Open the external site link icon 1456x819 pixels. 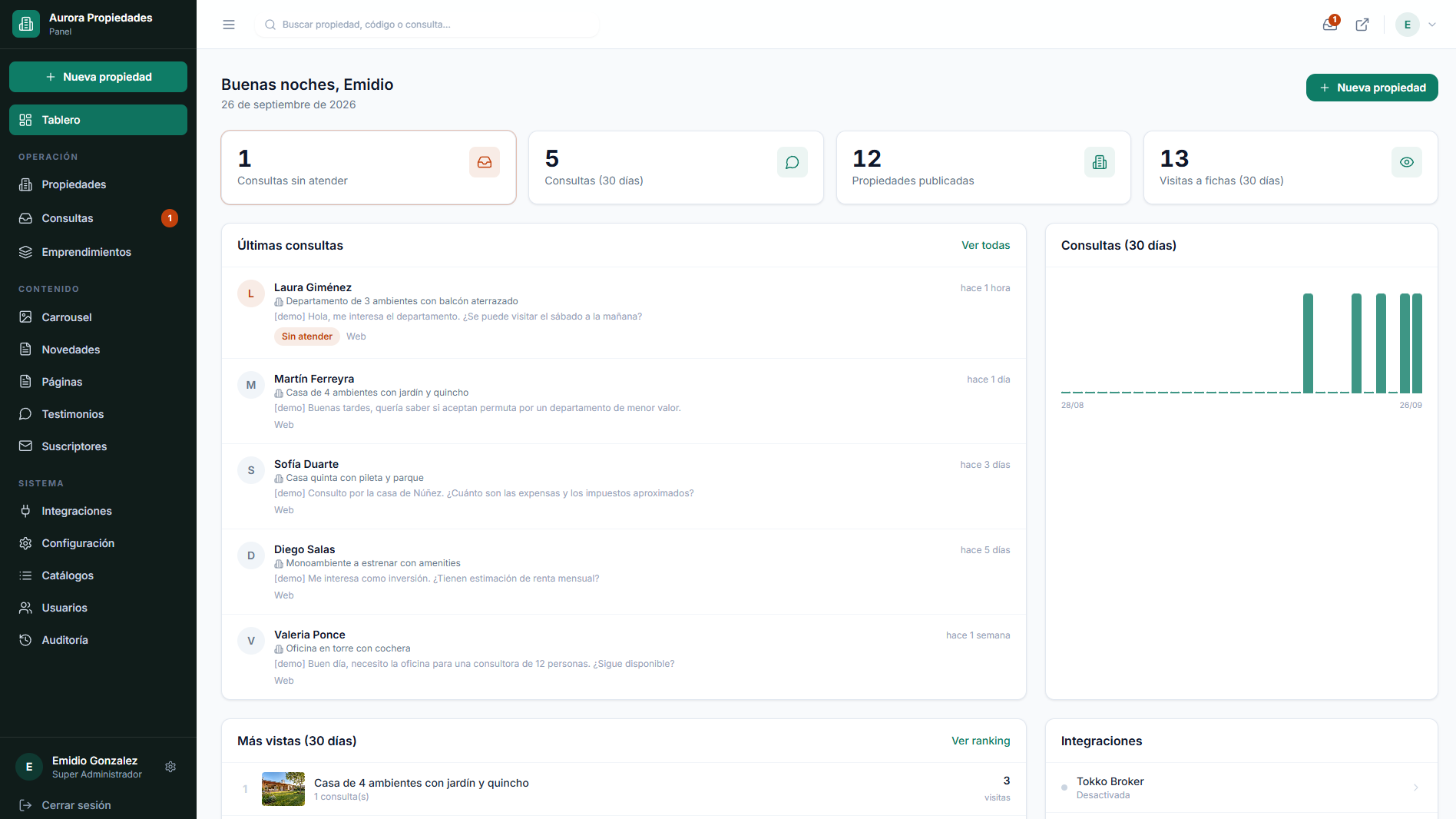tap(1362, 25)
